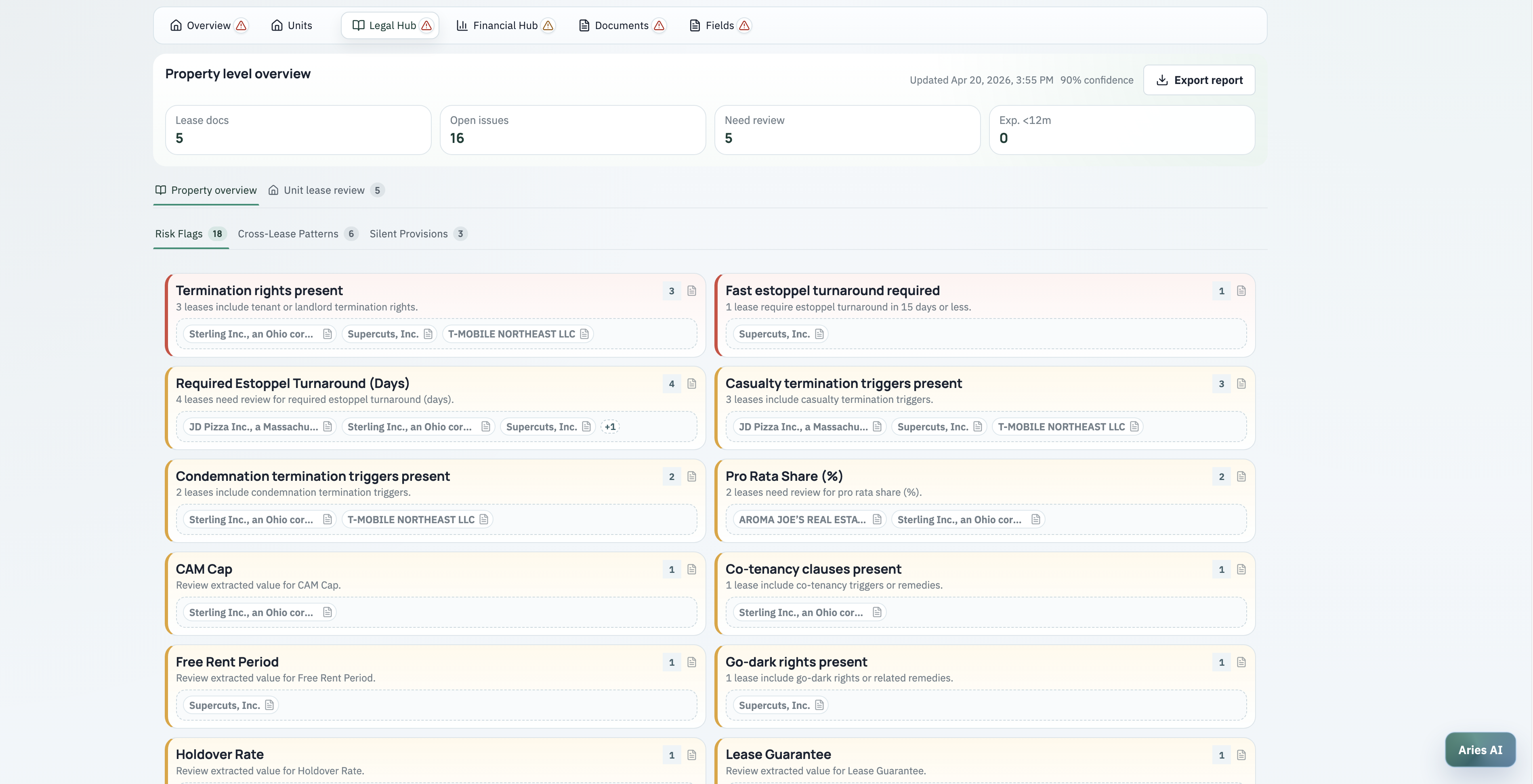Screen dimensions: 1533x784
Task: Click the 90% confidence indicator
Action: [x=1097, y=80]
